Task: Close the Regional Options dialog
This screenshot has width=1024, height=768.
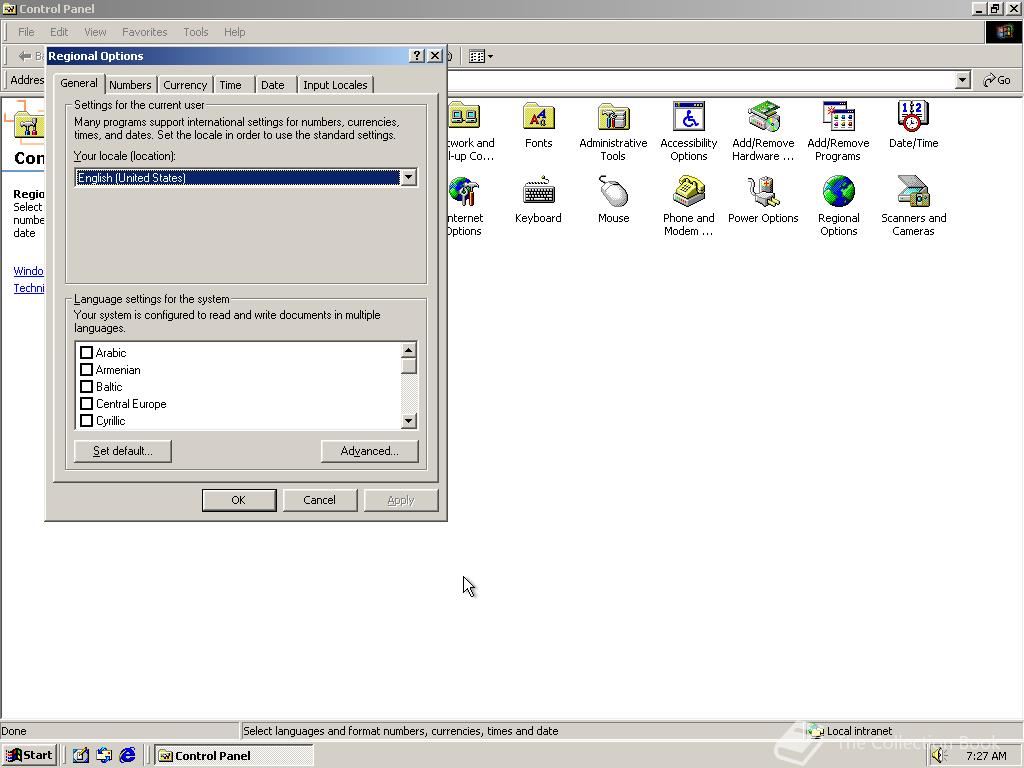Action: click(435, 56)
